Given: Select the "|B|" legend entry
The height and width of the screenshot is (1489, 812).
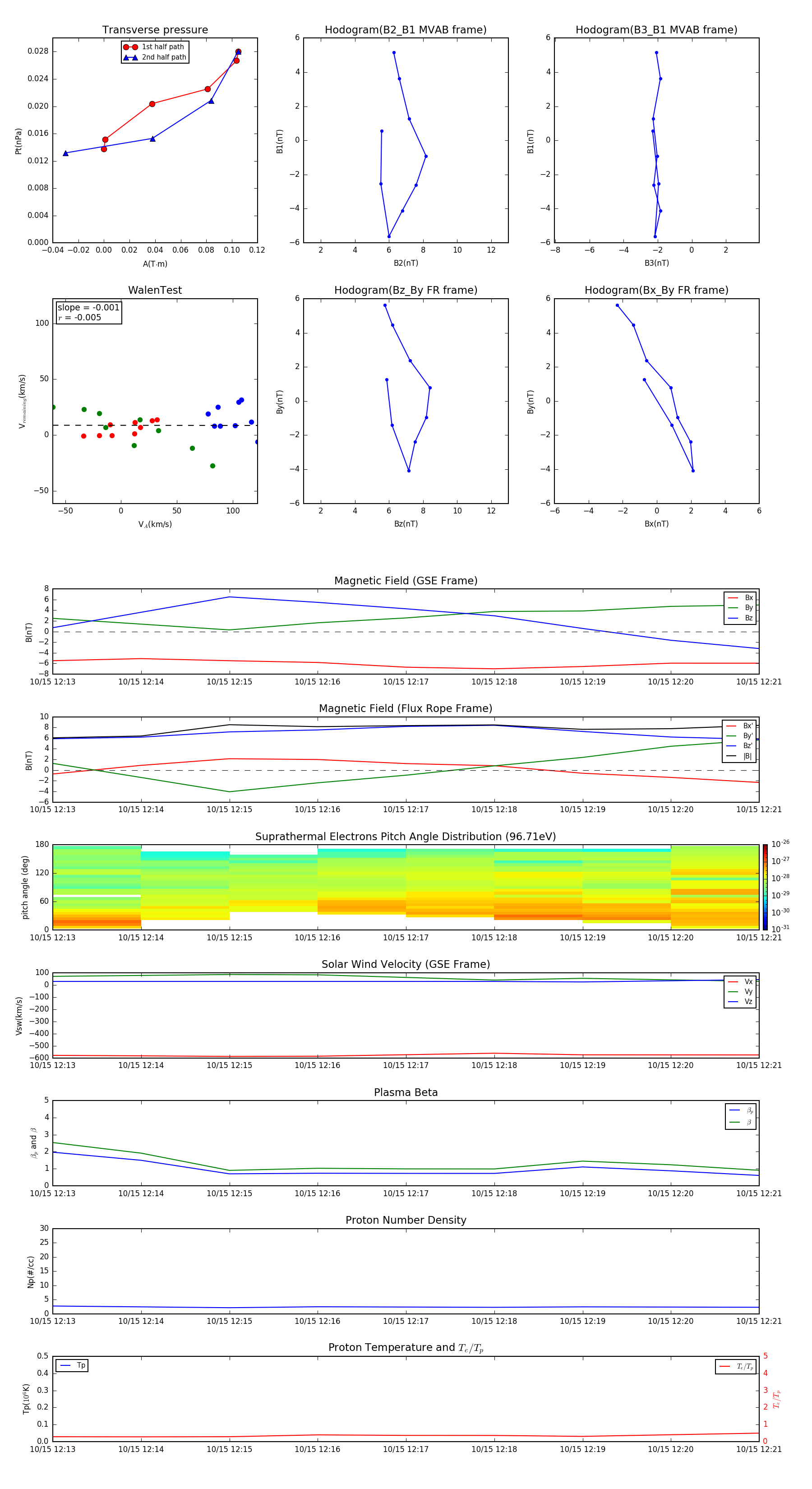Looking at the screenshot, I should pos(739,756).
